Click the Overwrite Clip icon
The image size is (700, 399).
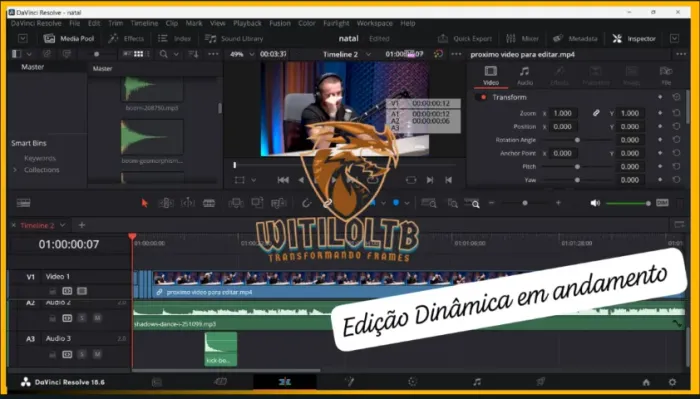click(x=257, y=204)
